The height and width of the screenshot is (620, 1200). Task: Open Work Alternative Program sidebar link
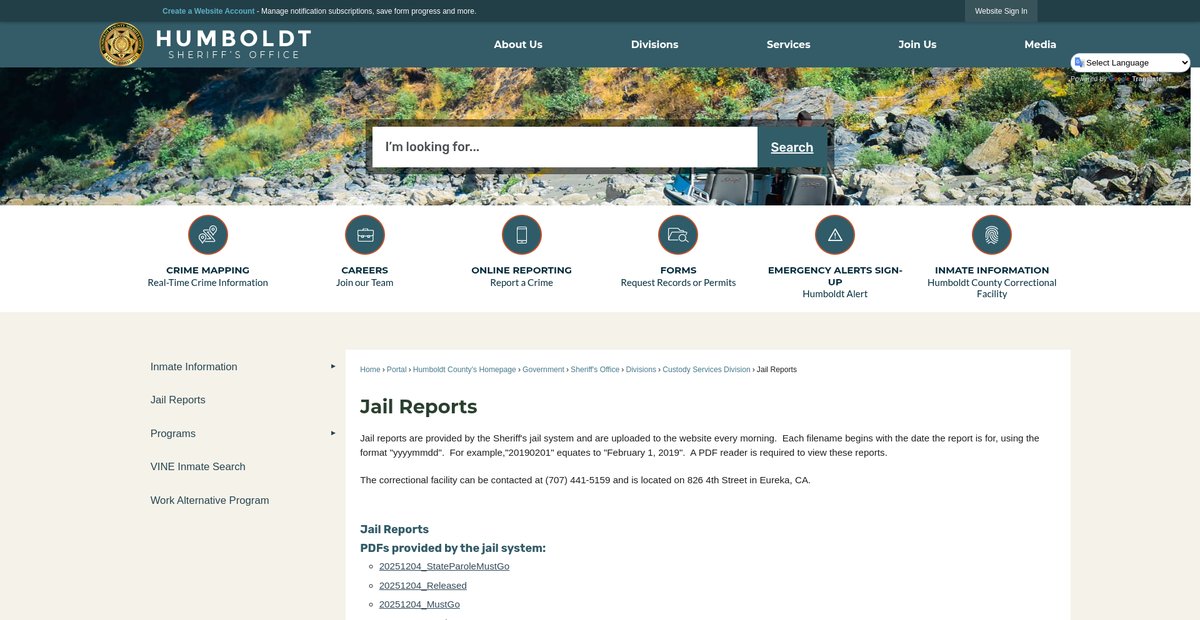click(210, 501)
